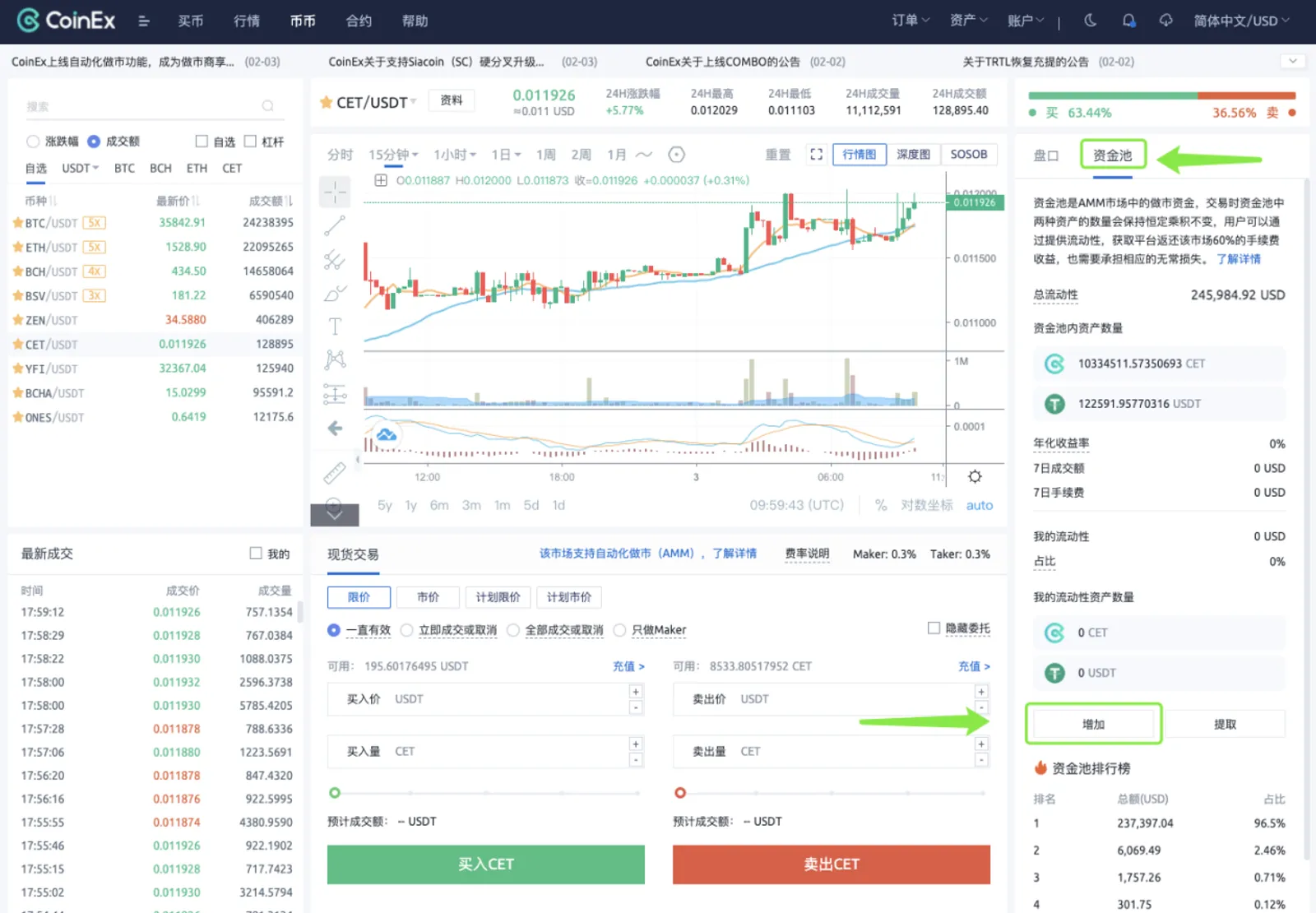1316x913 pixels.
Task: Check the 杠杆 checkbox
Action: click(250, 141)
